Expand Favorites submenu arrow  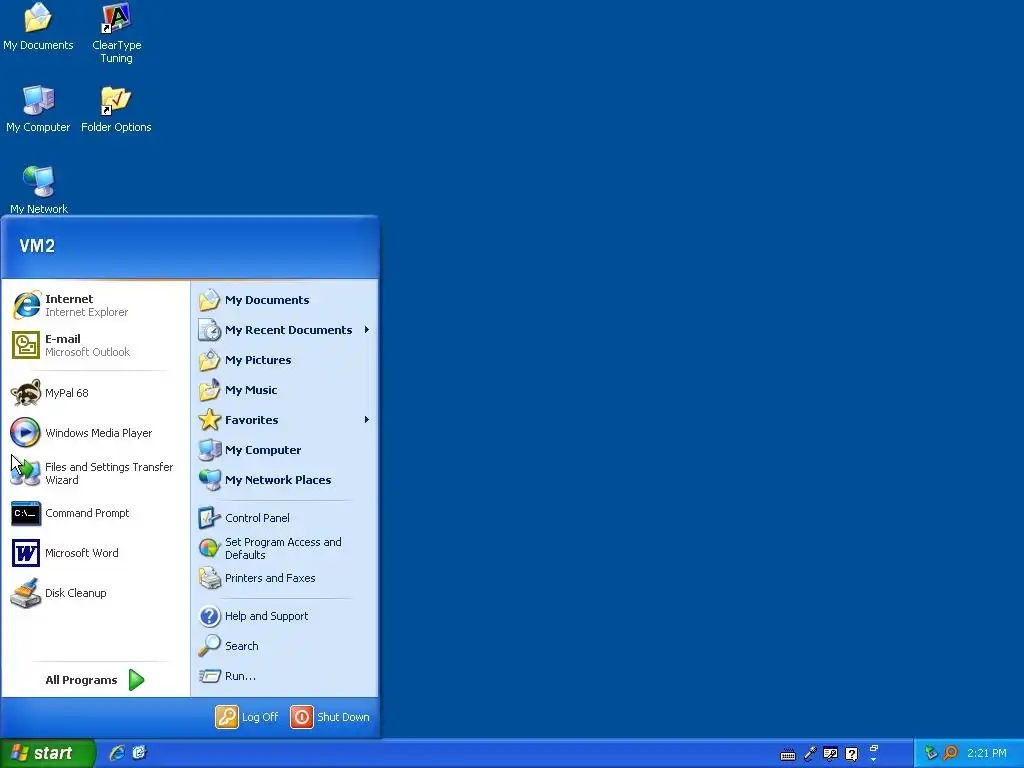pos(366,420)
